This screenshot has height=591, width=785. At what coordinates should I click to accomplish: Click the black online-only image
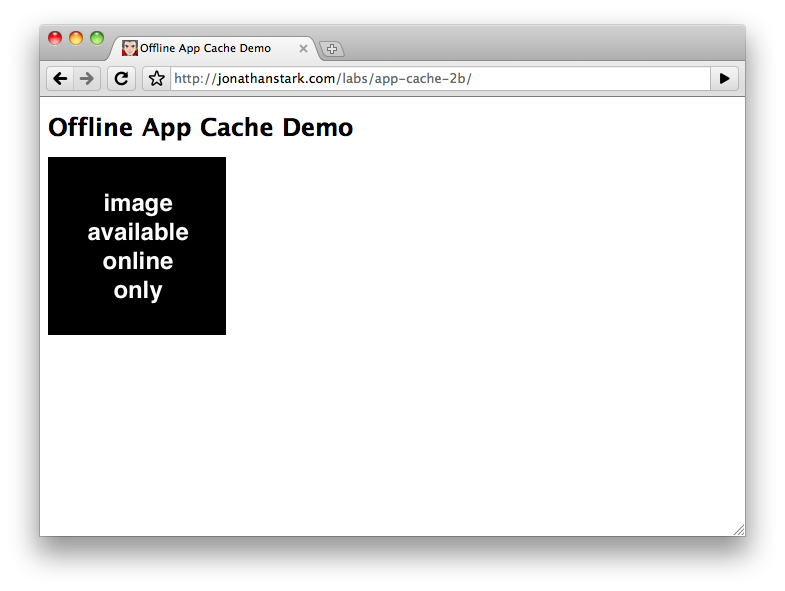point(137,246)
